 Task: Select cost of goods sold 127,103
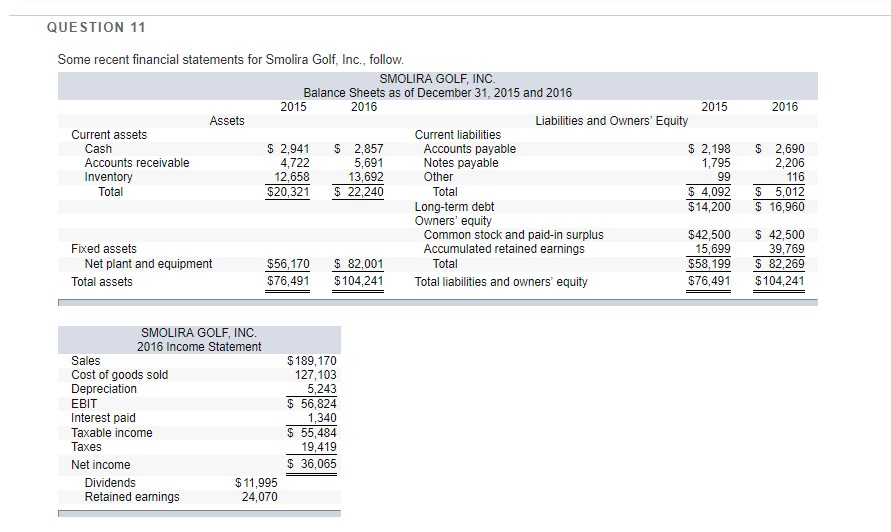(x=316, y=375)
